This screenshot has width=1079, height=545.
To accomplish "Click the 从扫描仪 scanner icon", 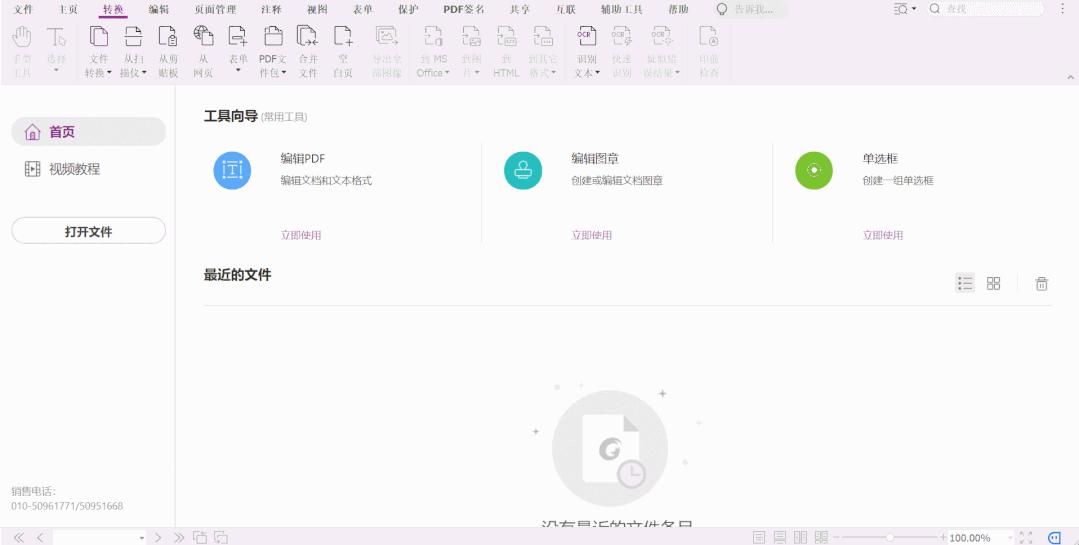I will click(133, 36).
